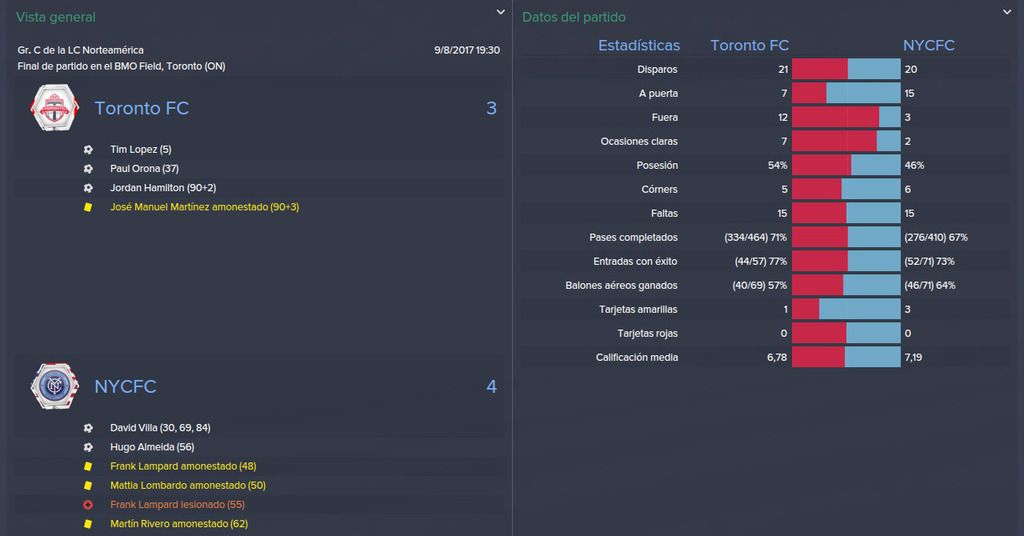Open NYCFC team name link
Viewport: 1024px width, 536px height.
pos(125,386)
